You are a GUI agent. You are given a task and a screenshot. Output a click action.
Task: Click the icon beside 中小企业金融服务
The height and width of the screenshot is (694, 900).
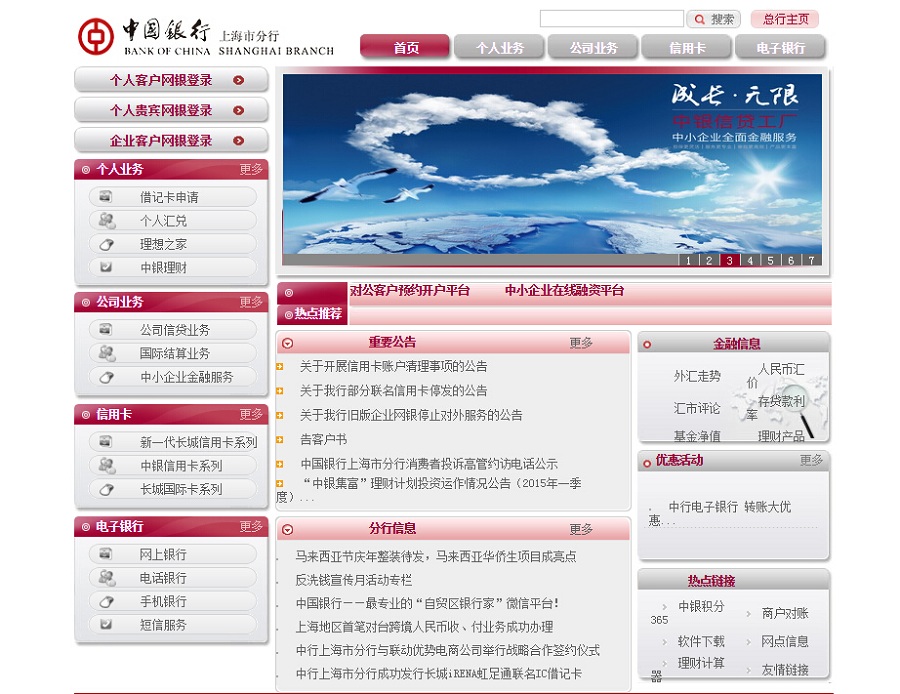106,377
